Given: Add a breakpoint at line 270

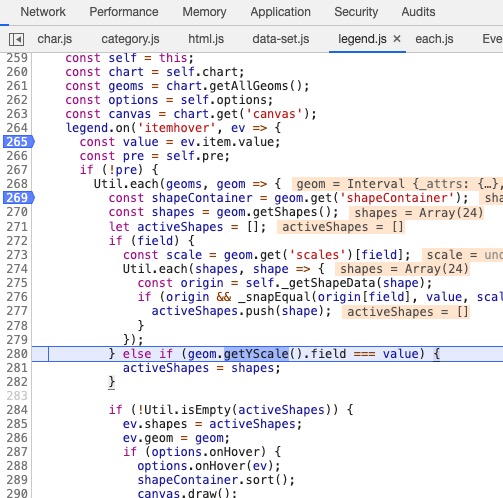Looking at the screenshot, I should pyautogui.click(x=17, y=212).
